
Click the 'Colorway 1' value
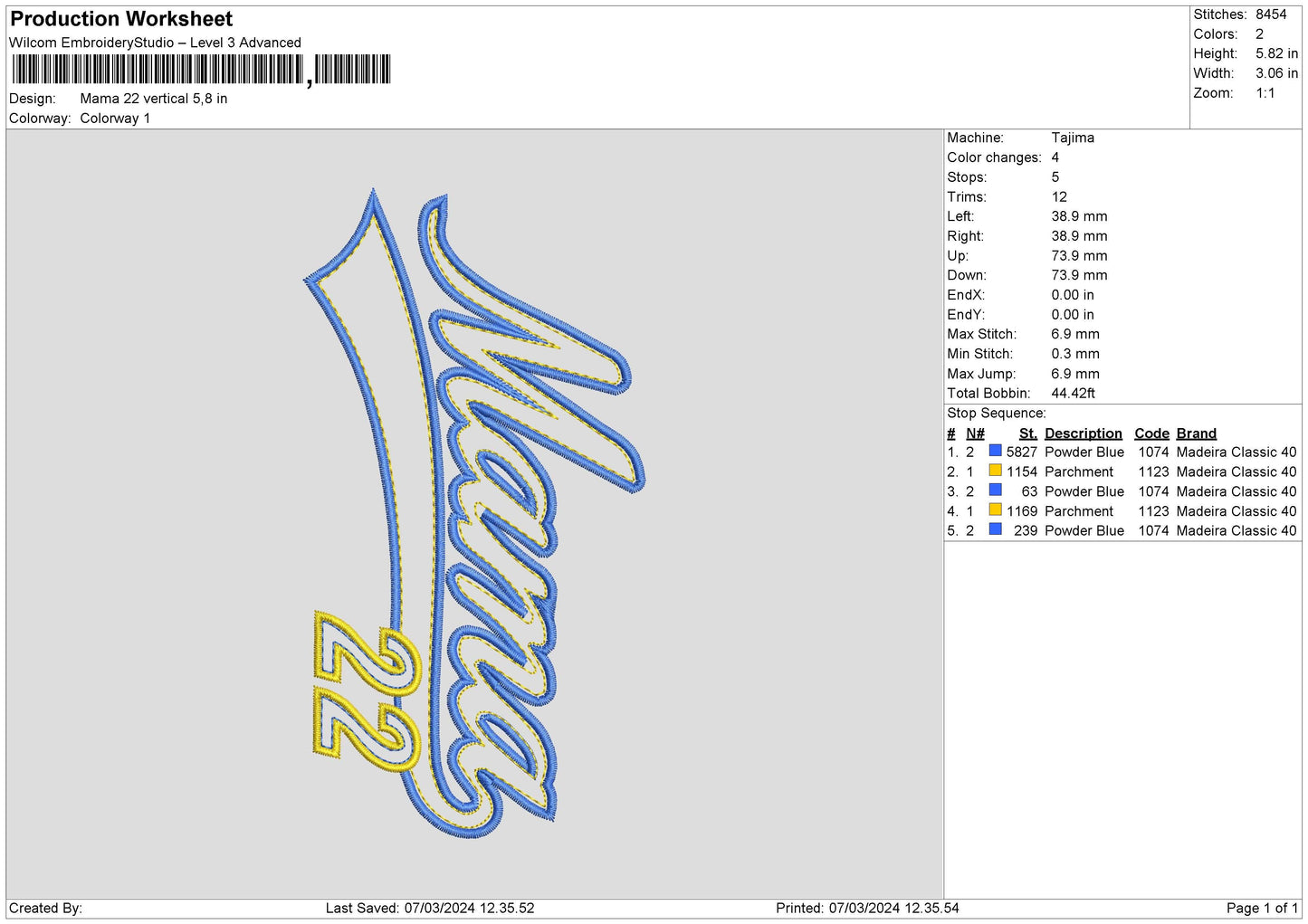[x=115, y=119]
